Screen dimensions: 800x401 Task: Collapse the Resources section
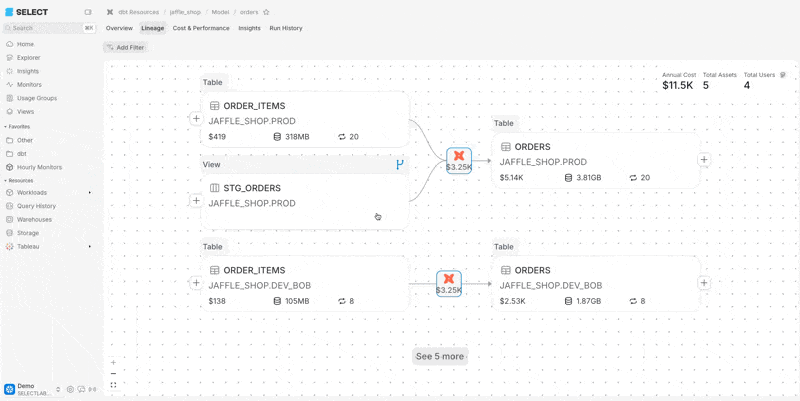click(x=19, y=181)
